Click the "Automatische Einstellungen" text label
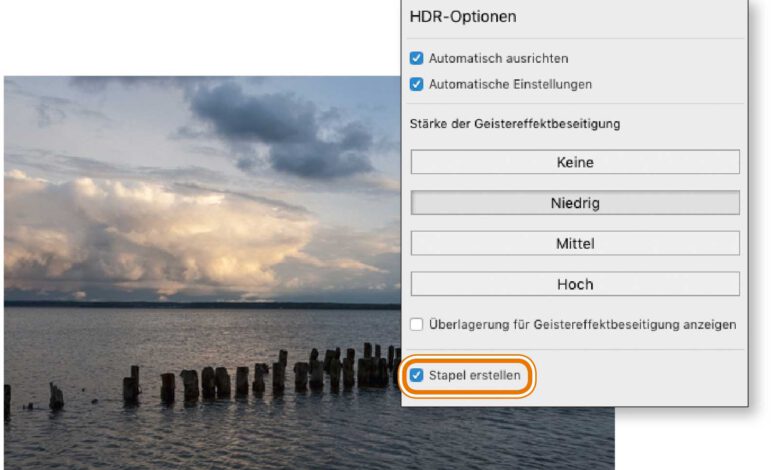This screenshot has width=780, height=470. tap(510, 84)
